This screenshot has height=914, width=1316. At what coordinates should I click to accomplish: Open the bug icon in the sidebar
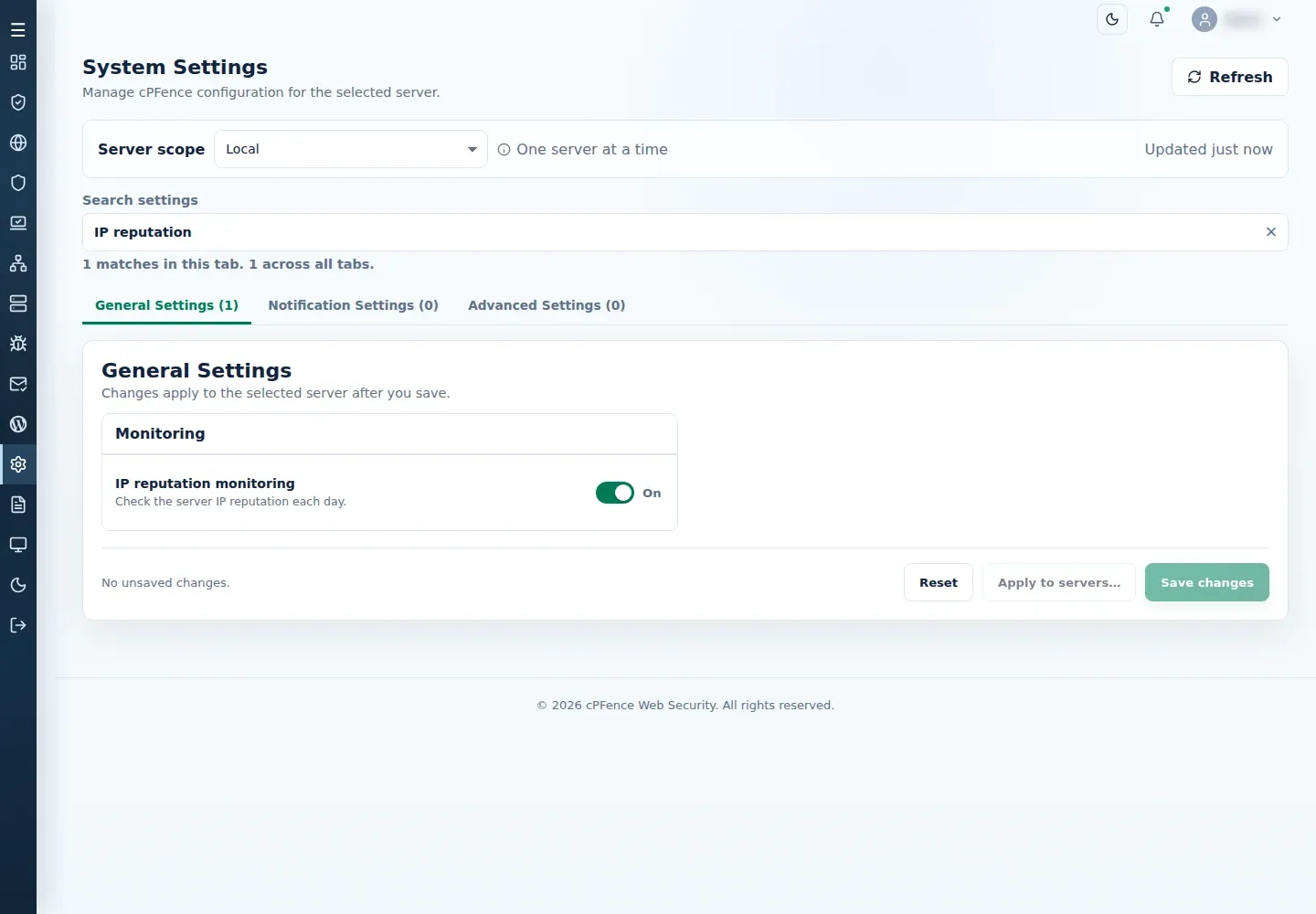(x=18, y=344)
